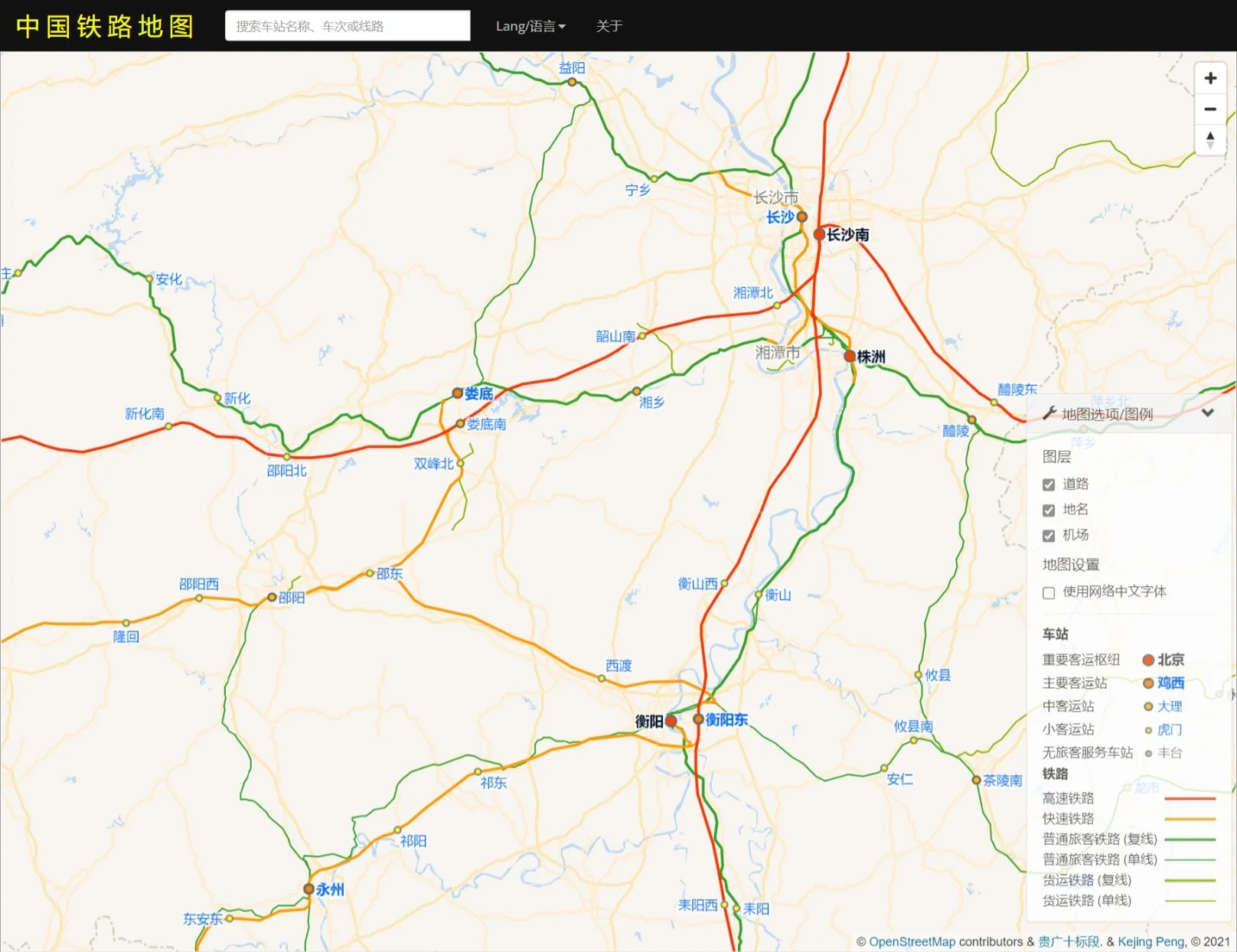
Task: Enable 使用网络中文字体 checkbox
Action: click(x=1049, y=592)
